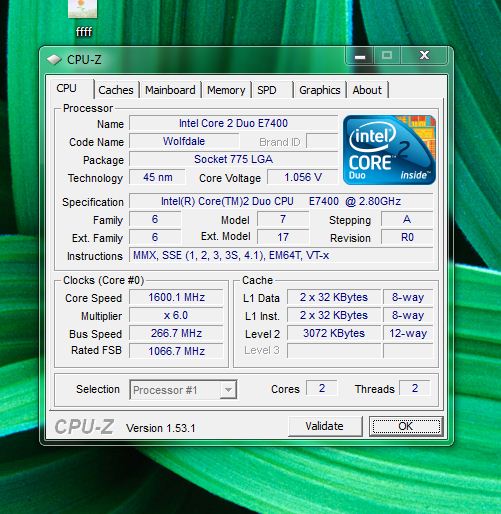This screenshot has width=501, height=514.
Task: Click the Revision value R0
Action: (x=407, y=237)
